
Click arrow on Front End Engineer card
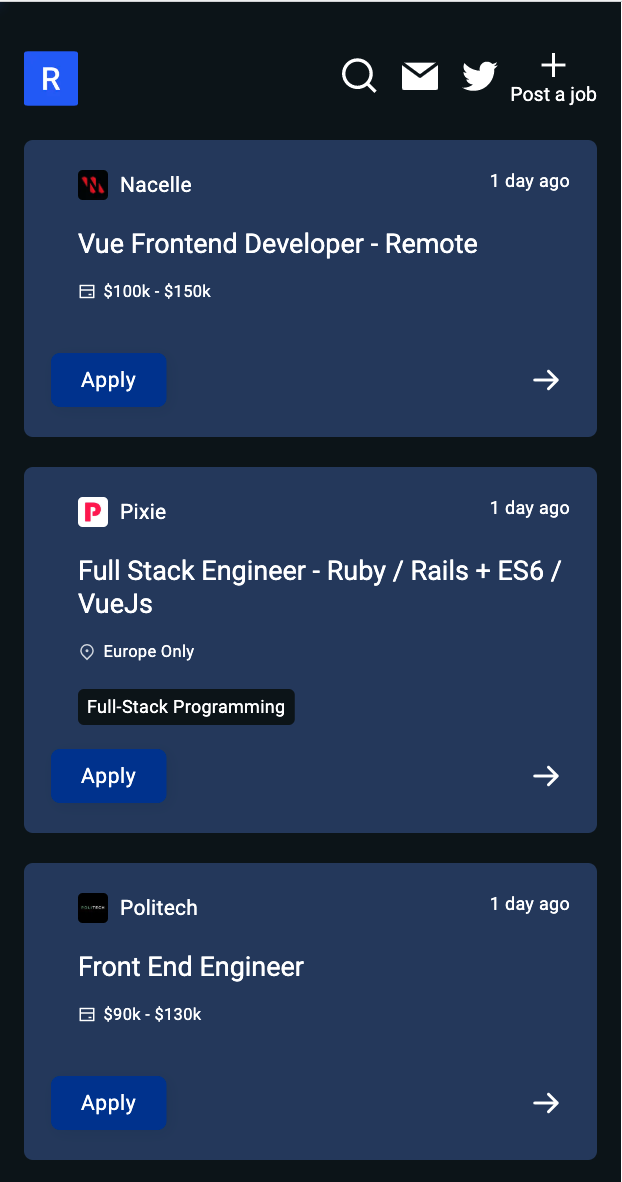(546, 1103)
